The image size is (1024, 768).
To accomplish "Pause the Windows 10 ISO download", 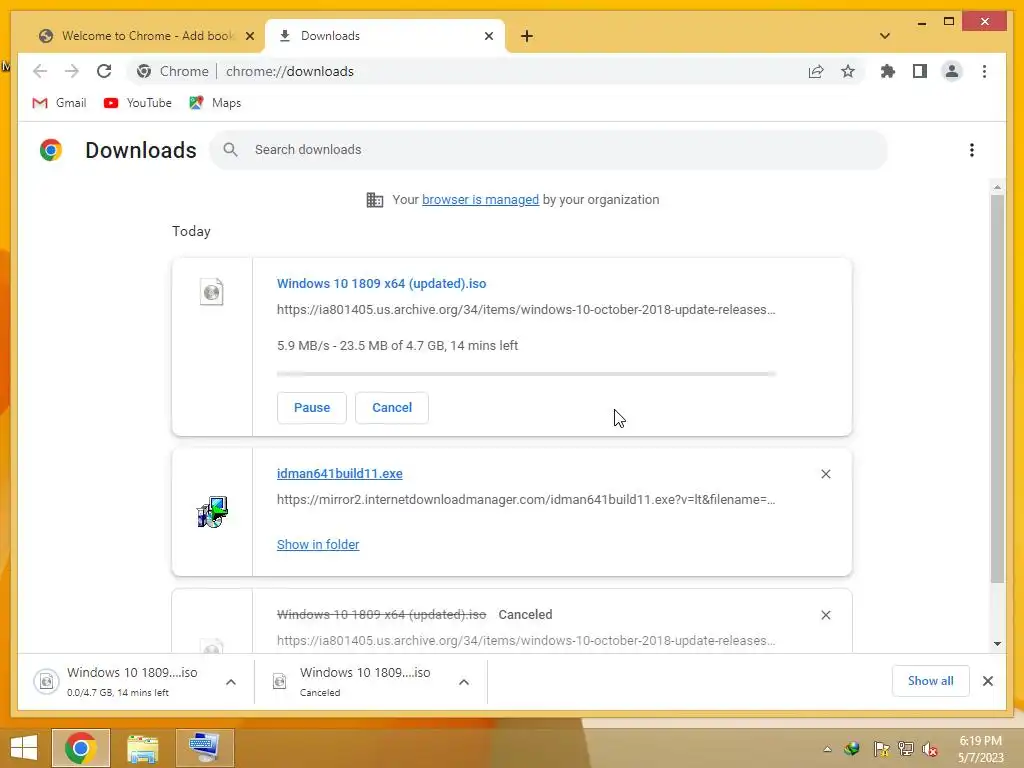I will pos(312,408).
